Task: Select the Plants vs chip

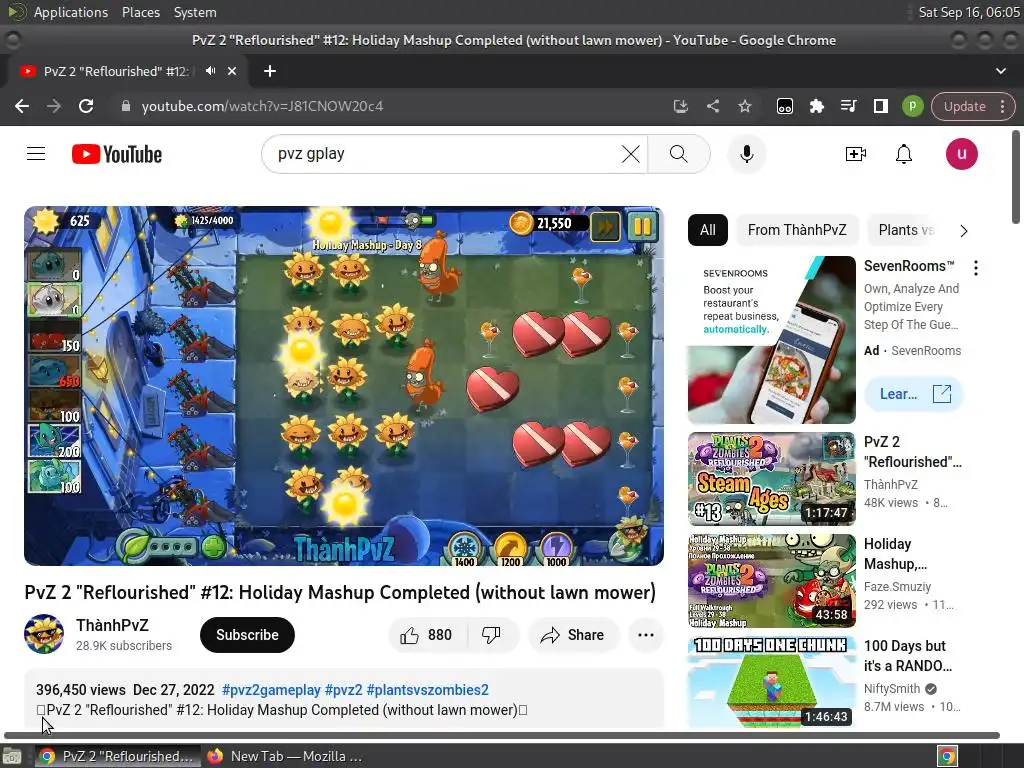Action: point(906,230)
